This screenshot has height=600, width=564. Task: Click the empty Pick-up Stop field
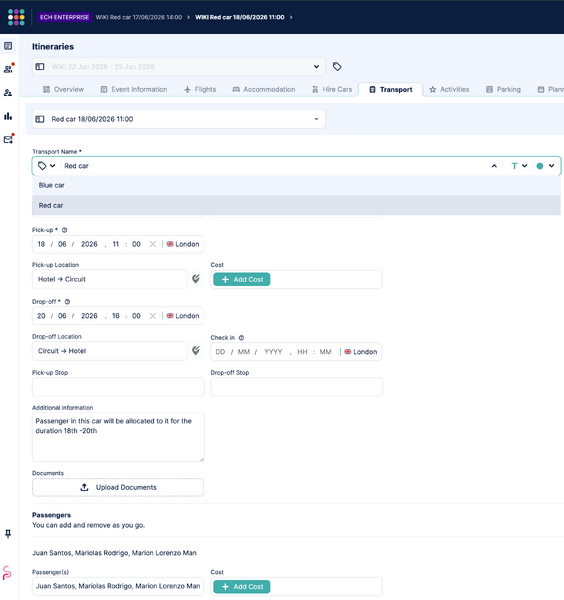tap(118, 387)
